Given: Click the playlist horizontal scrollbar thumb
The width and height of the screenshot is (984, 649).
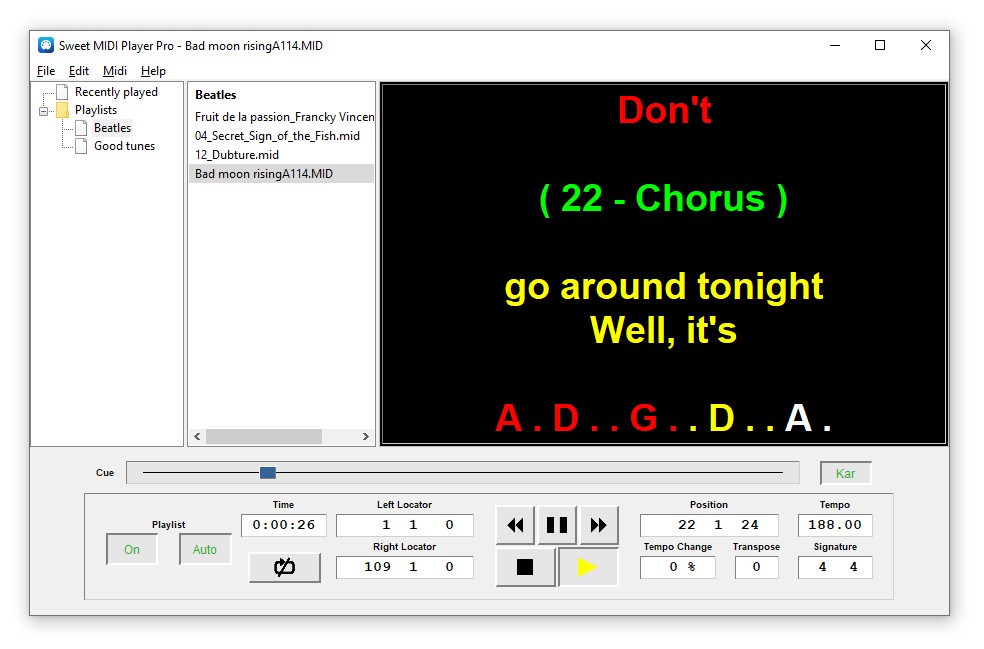Looking at the screenshot, I should (264, 436).
